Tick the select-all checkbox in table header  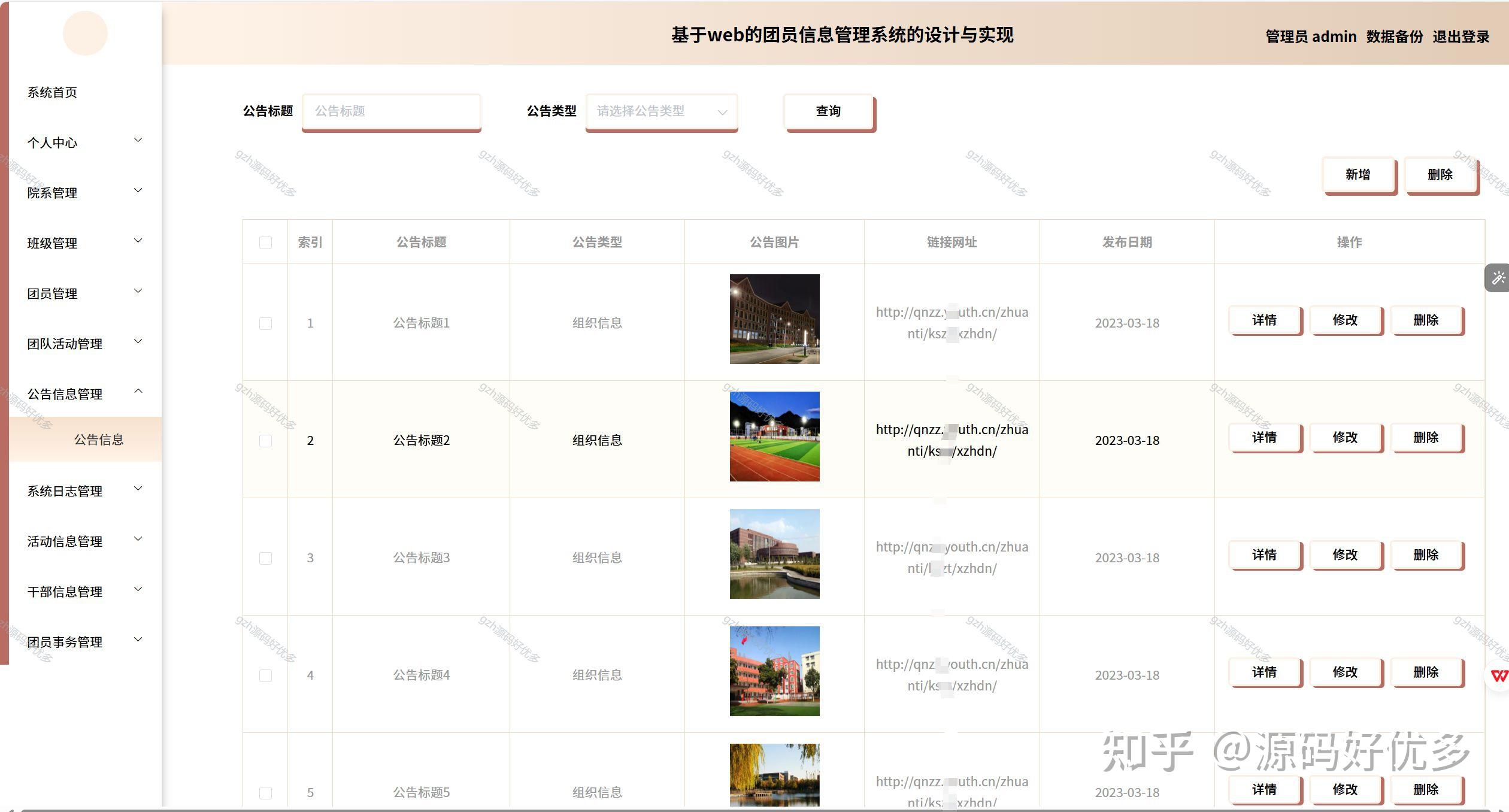tap(265, 242)
